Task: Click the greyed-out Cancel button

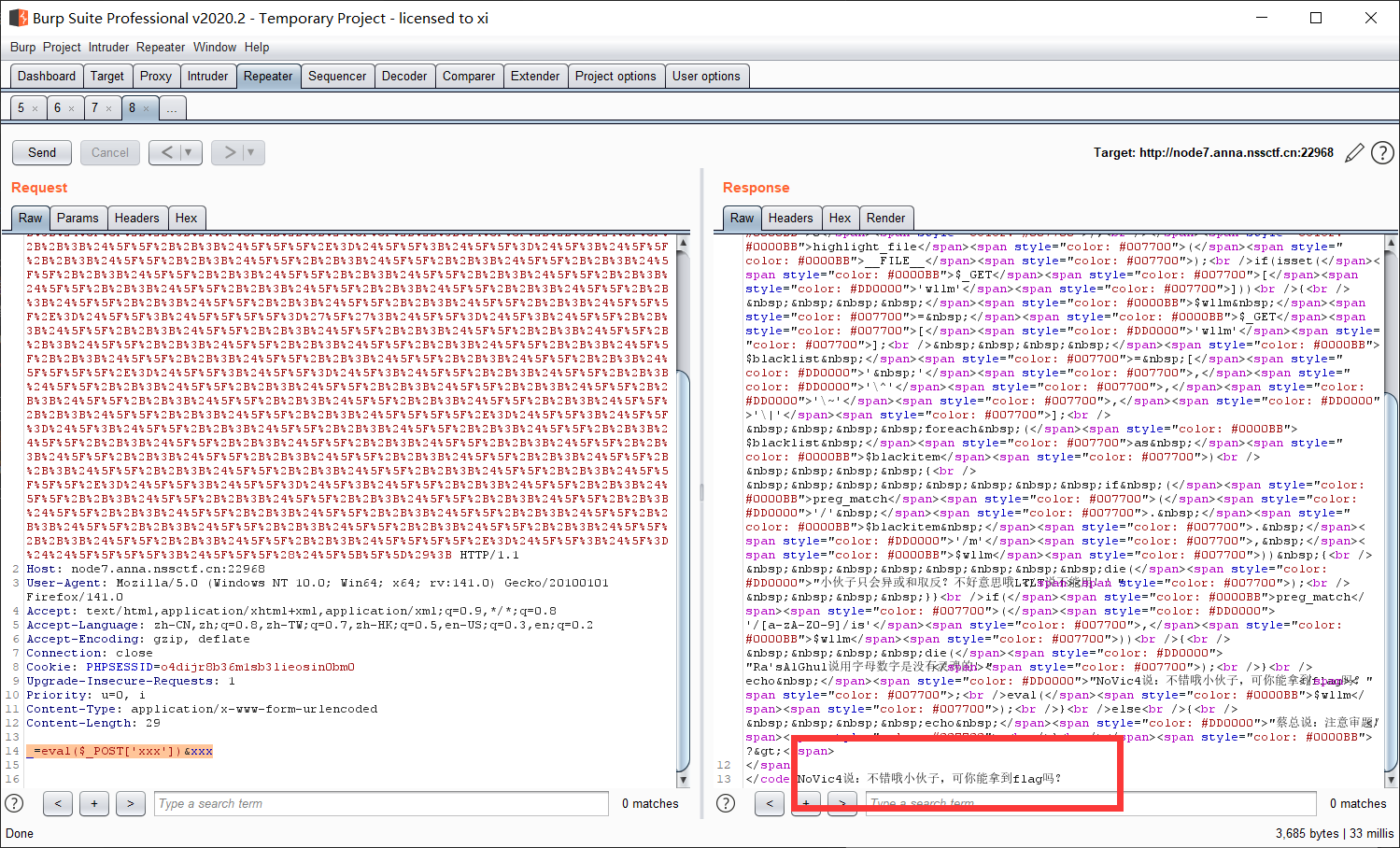Action: coord(110,152)
